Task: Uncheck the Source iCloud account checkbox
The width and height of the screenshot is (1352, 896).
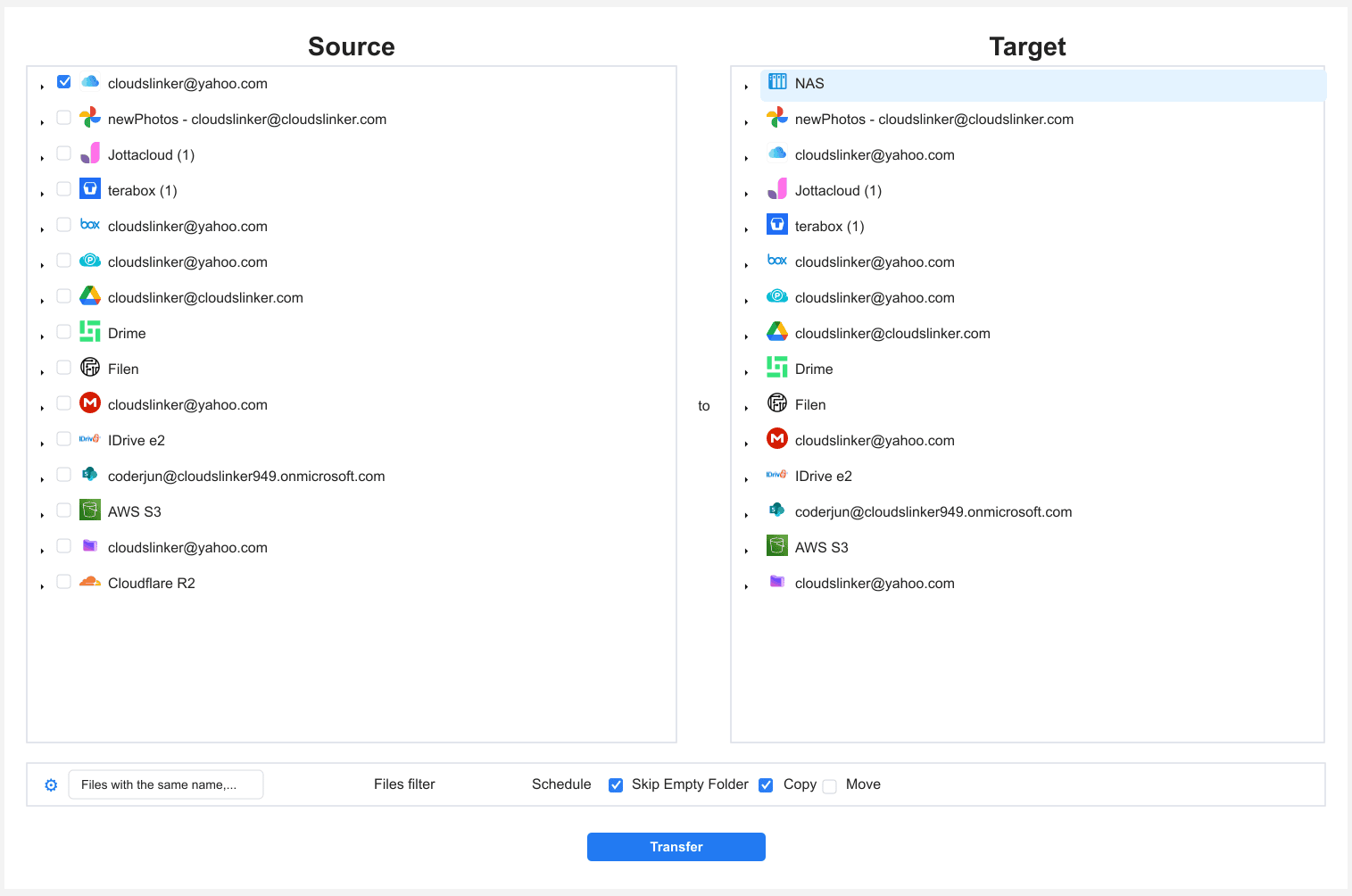Action: [x=64, y=82]
